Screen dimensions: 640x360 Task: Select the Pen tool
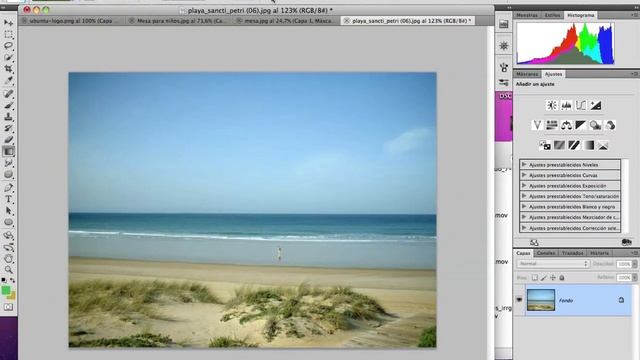tap(9, 188)
